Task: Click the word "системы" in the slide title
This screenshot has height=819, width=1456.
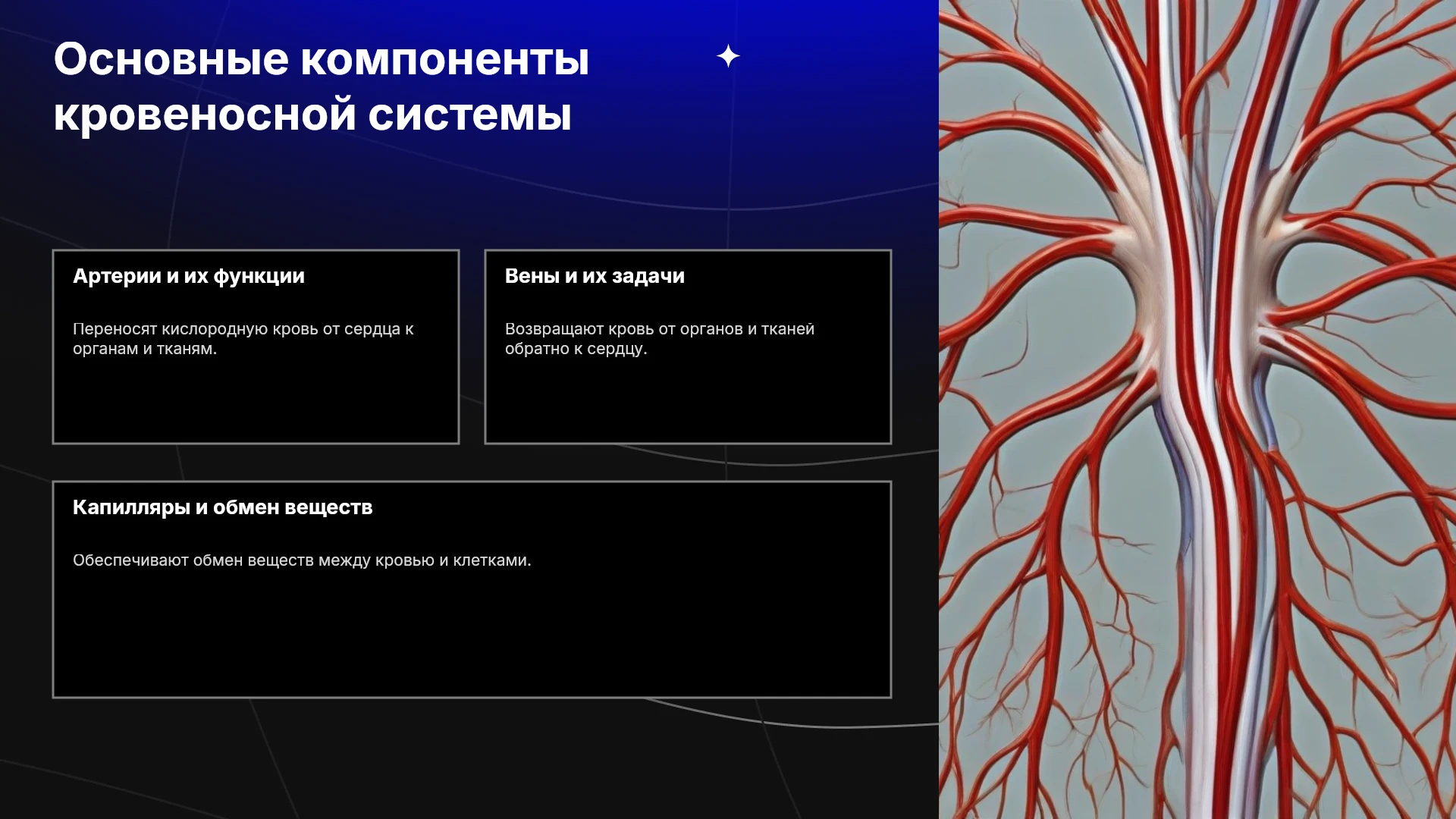Action: (x=470, y=115)
